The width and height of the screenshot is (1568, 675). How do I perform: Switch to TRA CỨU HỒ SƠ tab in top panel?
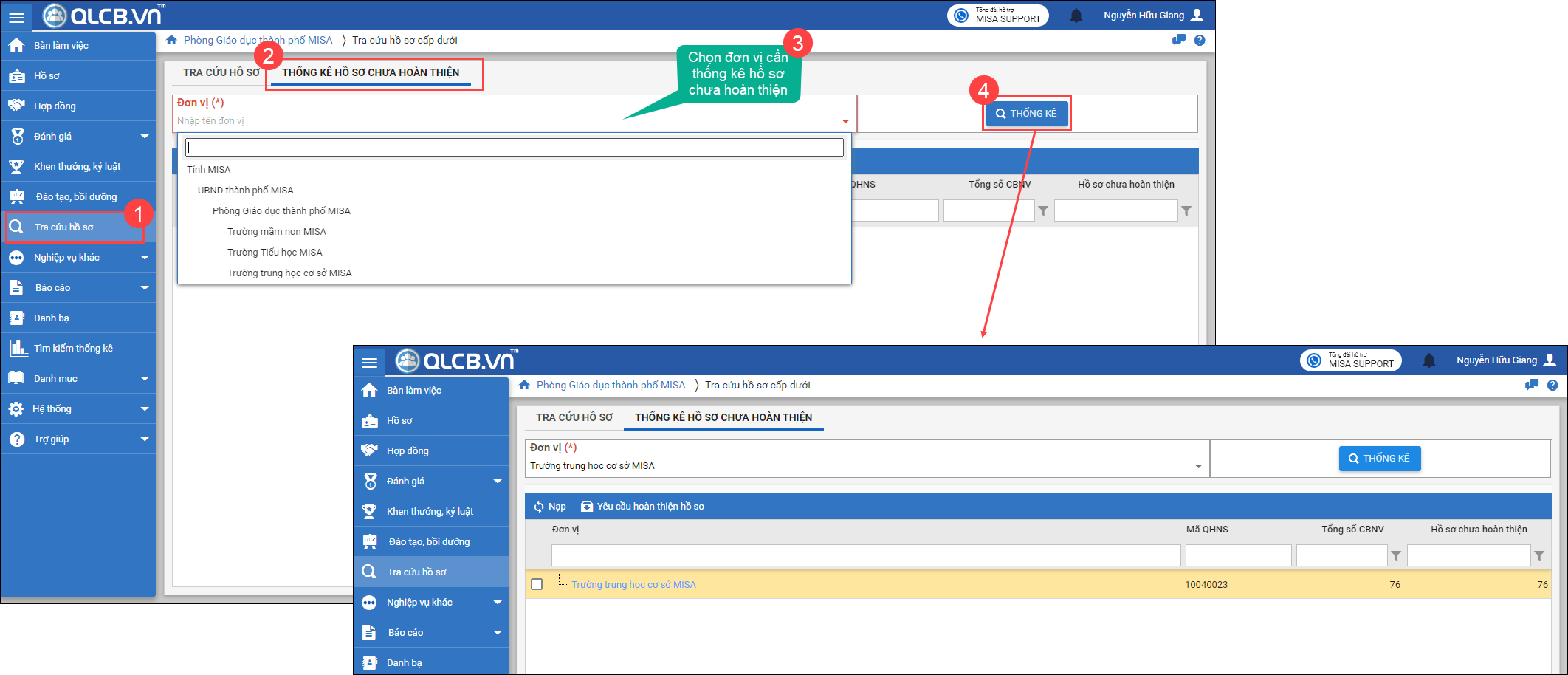[x=221, y=72]
